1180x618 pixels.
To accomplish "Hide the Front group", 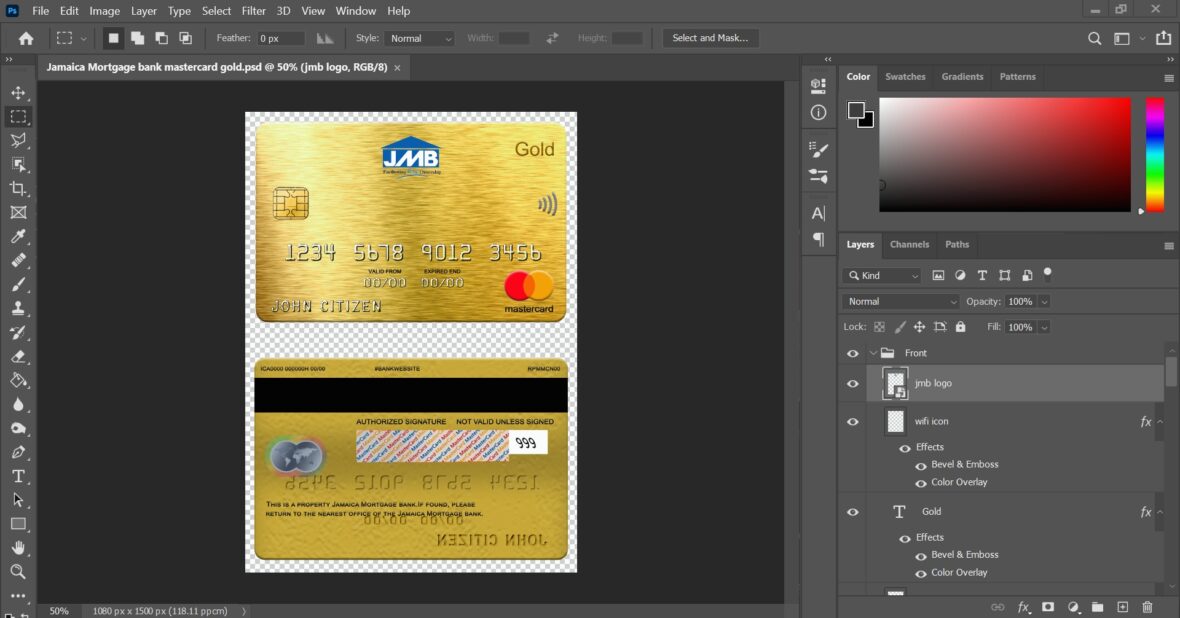I will (853, 353).
